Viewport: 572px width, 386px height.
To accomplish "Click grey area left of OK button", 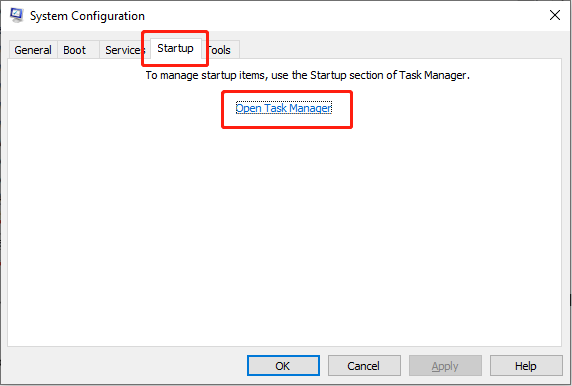I will pos(126,366).
